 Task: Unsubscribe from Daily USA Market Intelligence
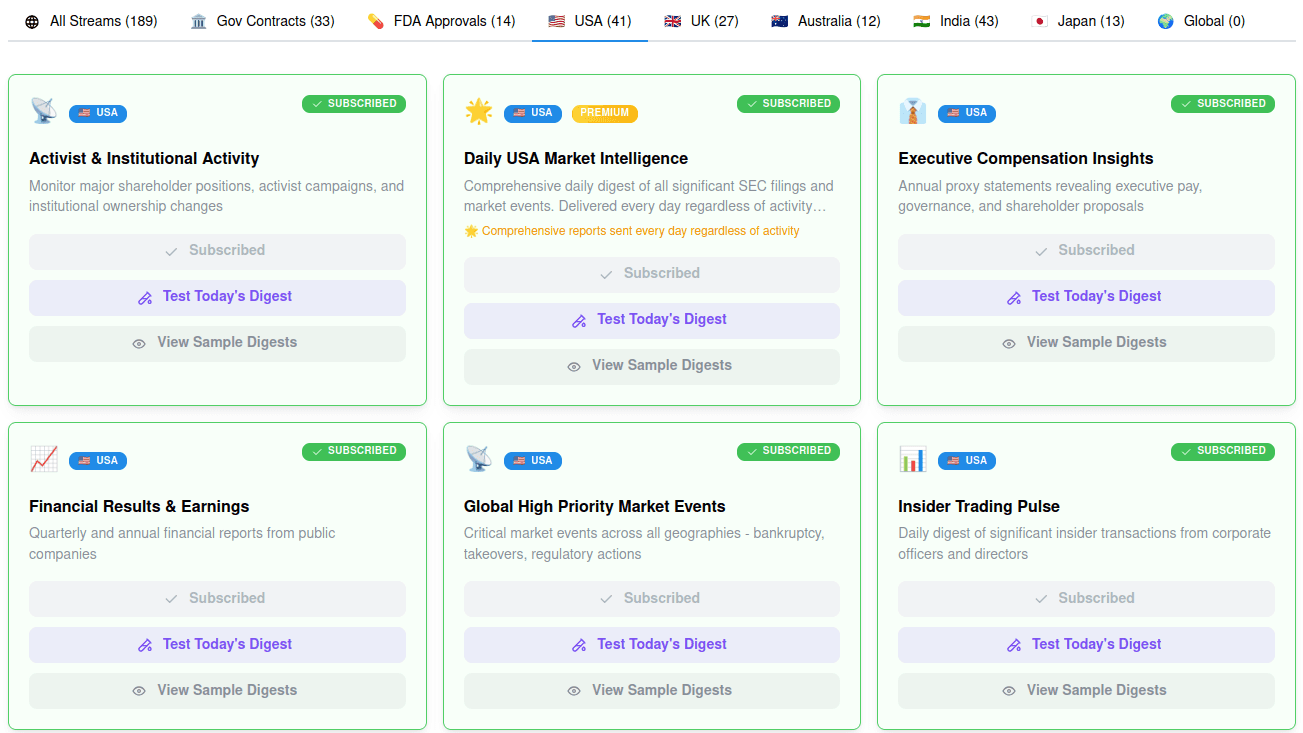[651, 273]
